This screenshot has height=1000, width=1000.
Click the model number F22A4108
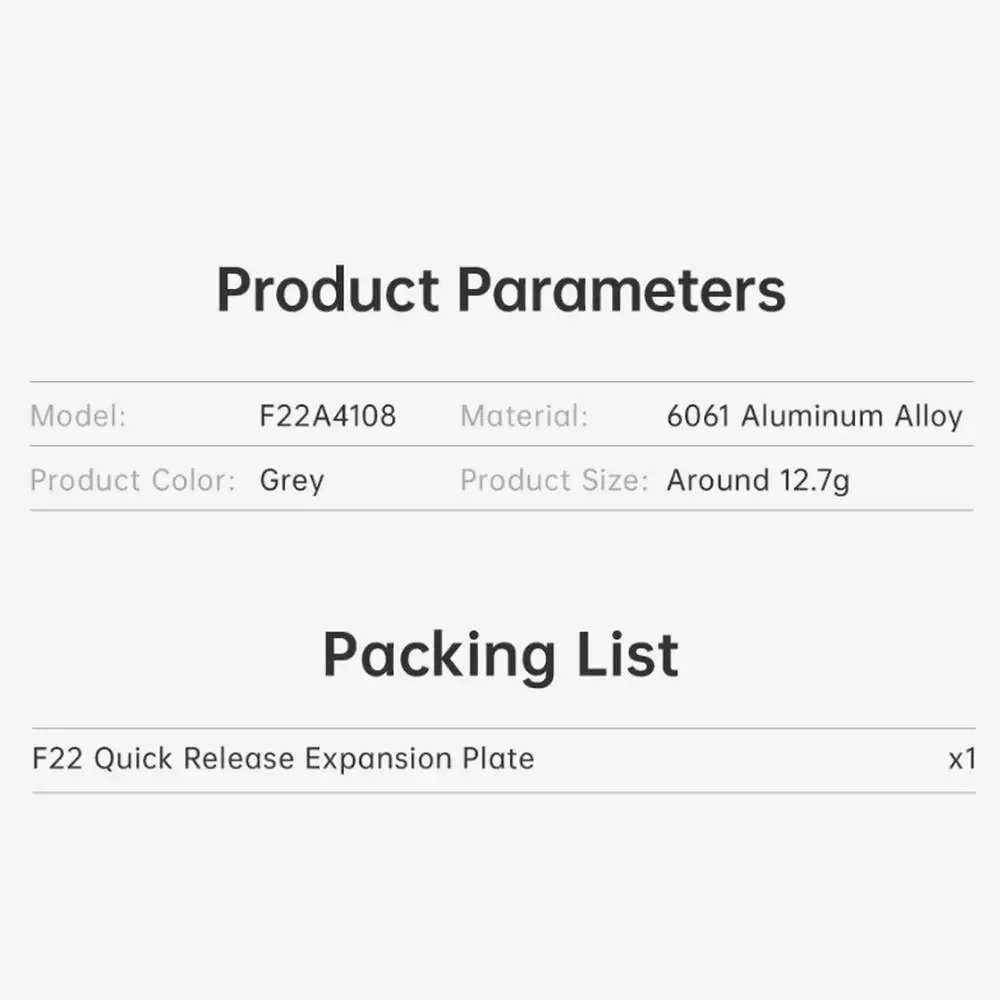tap(328, 416)
